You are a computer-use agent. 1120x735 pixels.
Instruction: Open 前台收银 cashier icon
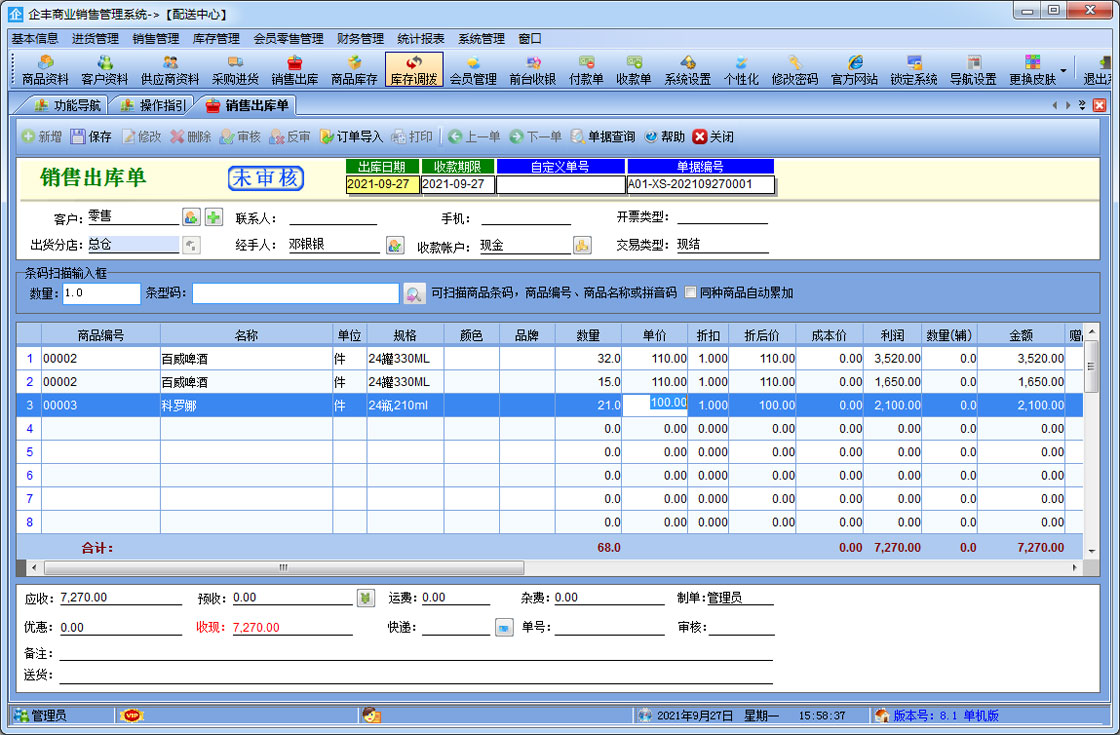(x=532, y=69)
